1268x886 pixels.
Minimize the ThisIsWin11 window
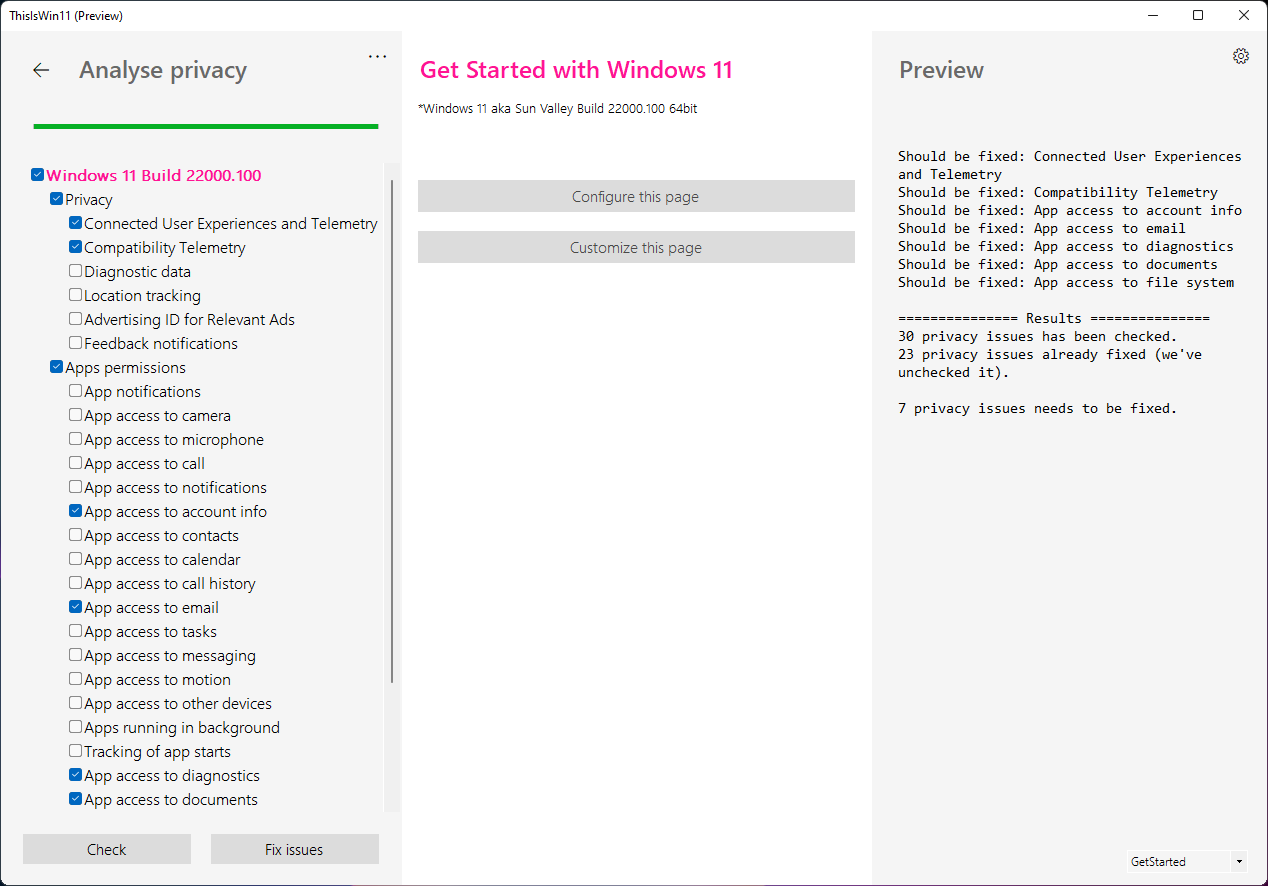pyautogui.click(x=1152, y=15)
